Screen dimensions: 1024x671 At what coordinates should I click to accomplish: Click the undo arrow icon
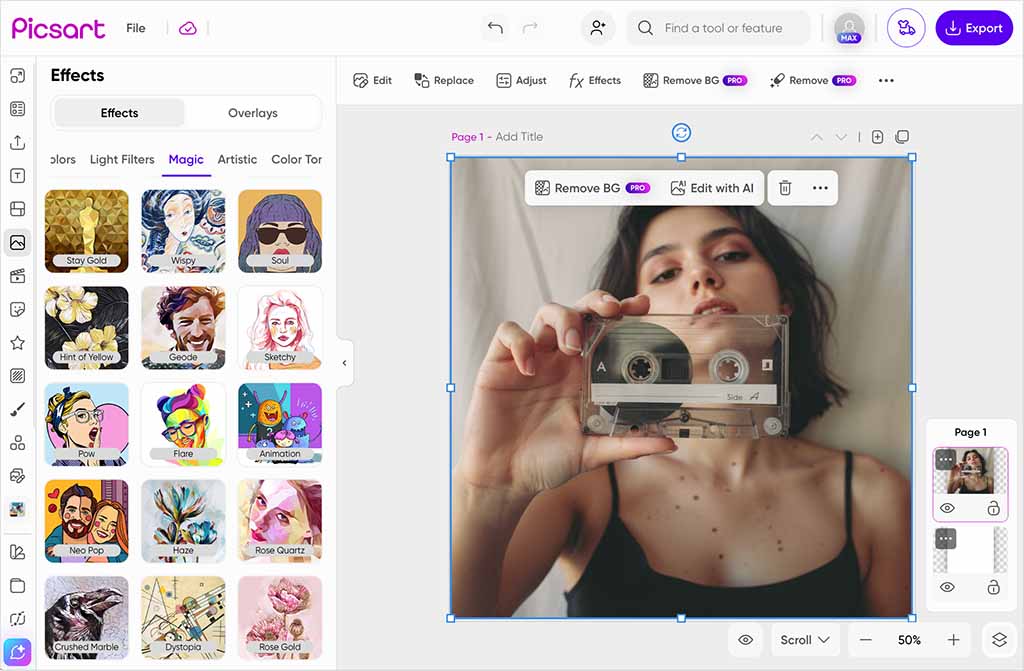[x=494, y=28]
